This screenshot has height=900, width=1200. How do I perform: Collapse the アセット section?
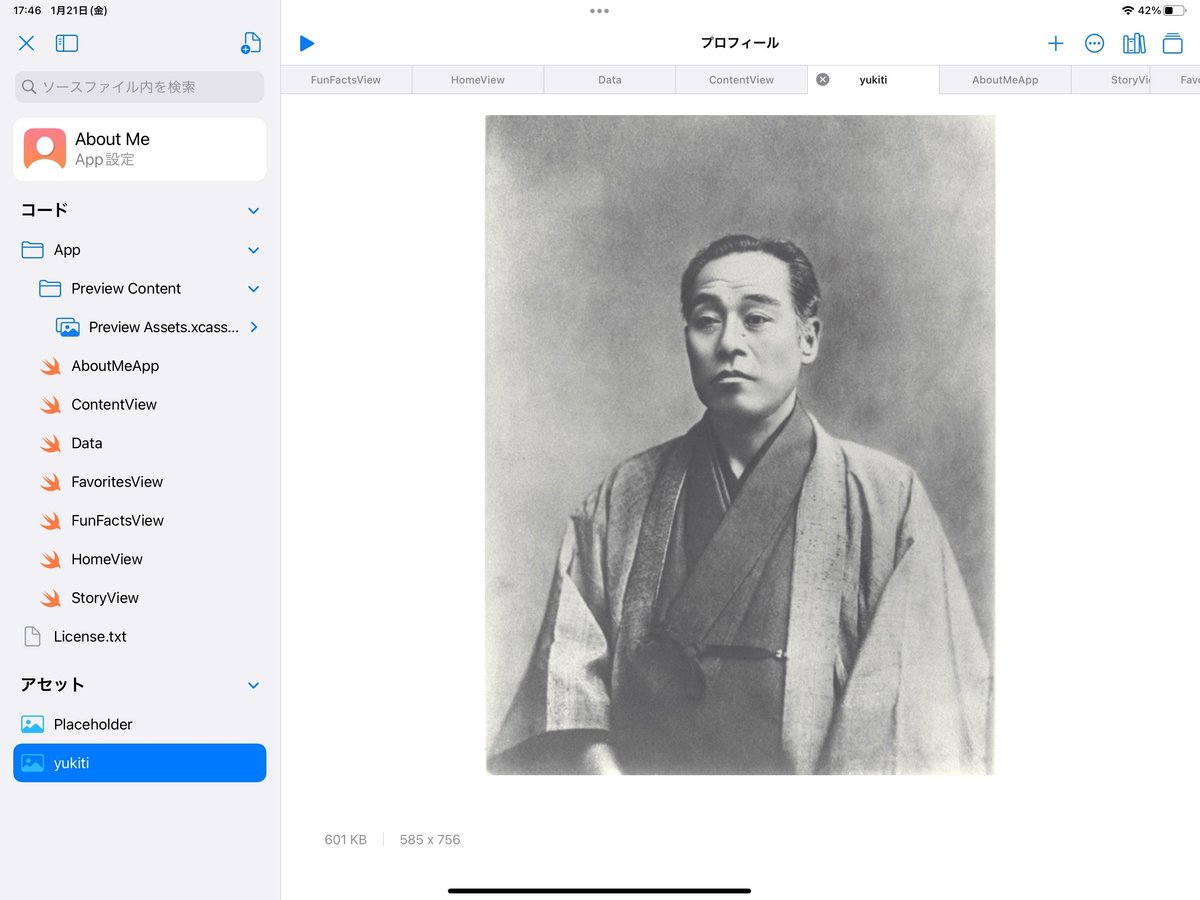point(253,686)
